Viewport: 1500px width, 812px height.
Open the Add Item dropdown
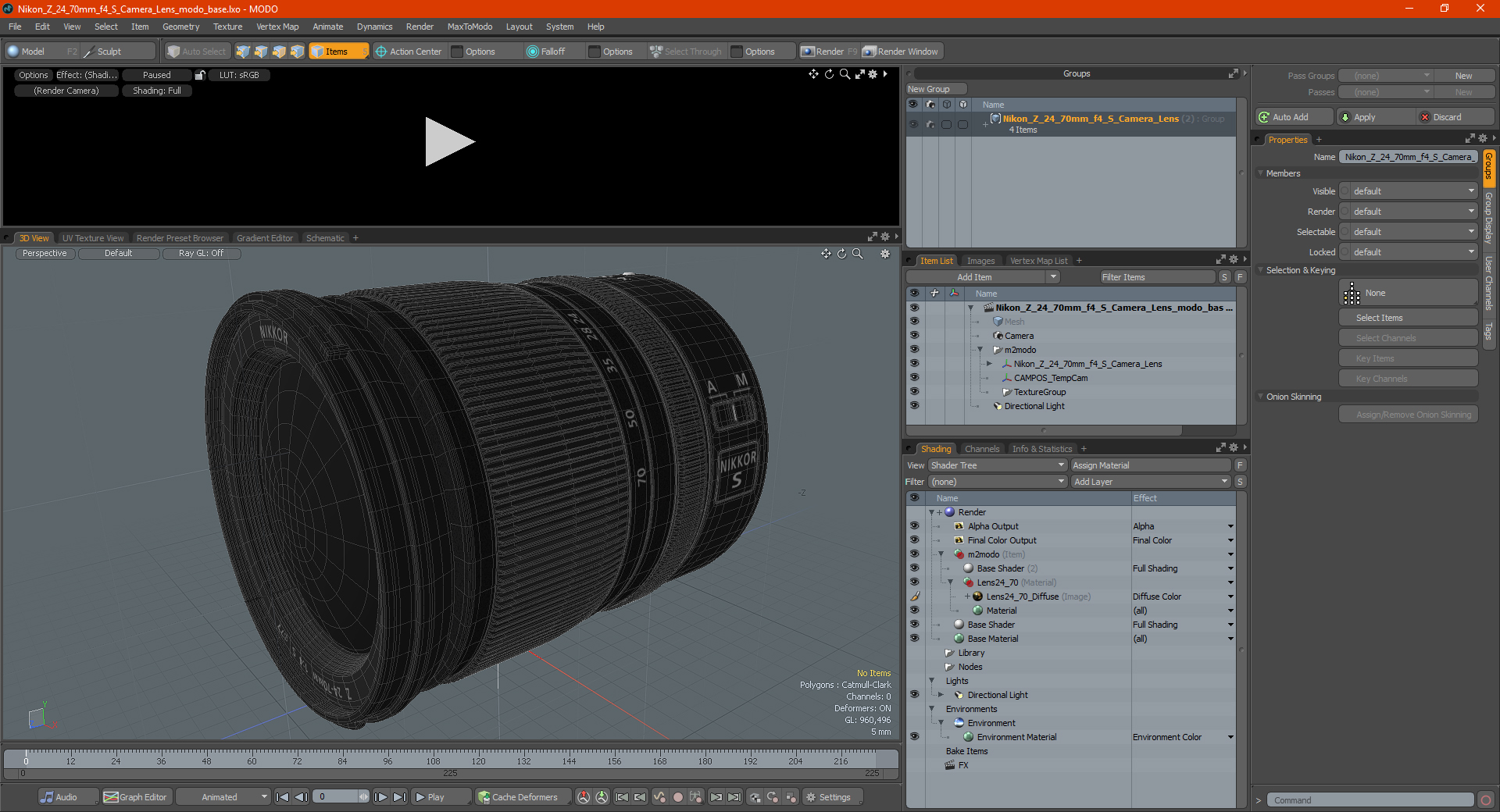pos(983,277)
